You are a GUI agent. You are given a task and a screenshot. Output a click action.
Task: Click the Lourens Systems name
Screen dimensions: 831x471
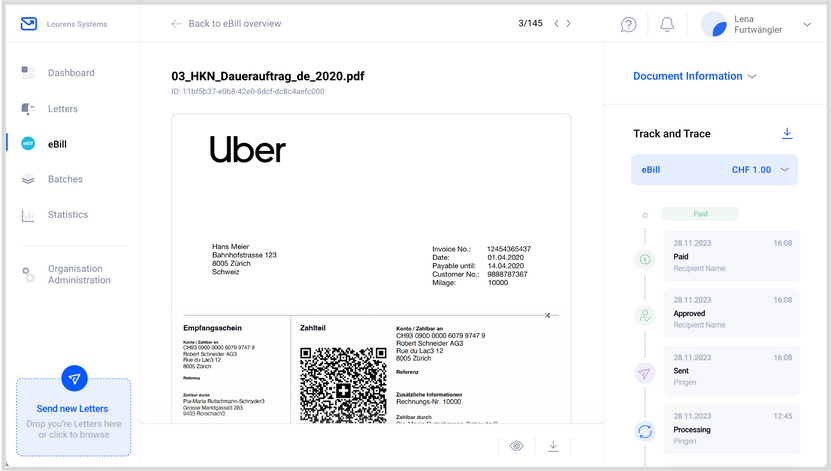(77, 24)
